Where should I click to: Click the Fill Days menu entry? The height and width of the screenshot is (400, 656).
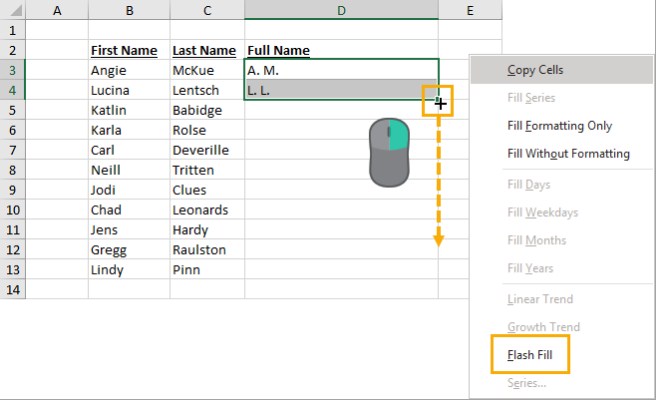click(561, 185)
